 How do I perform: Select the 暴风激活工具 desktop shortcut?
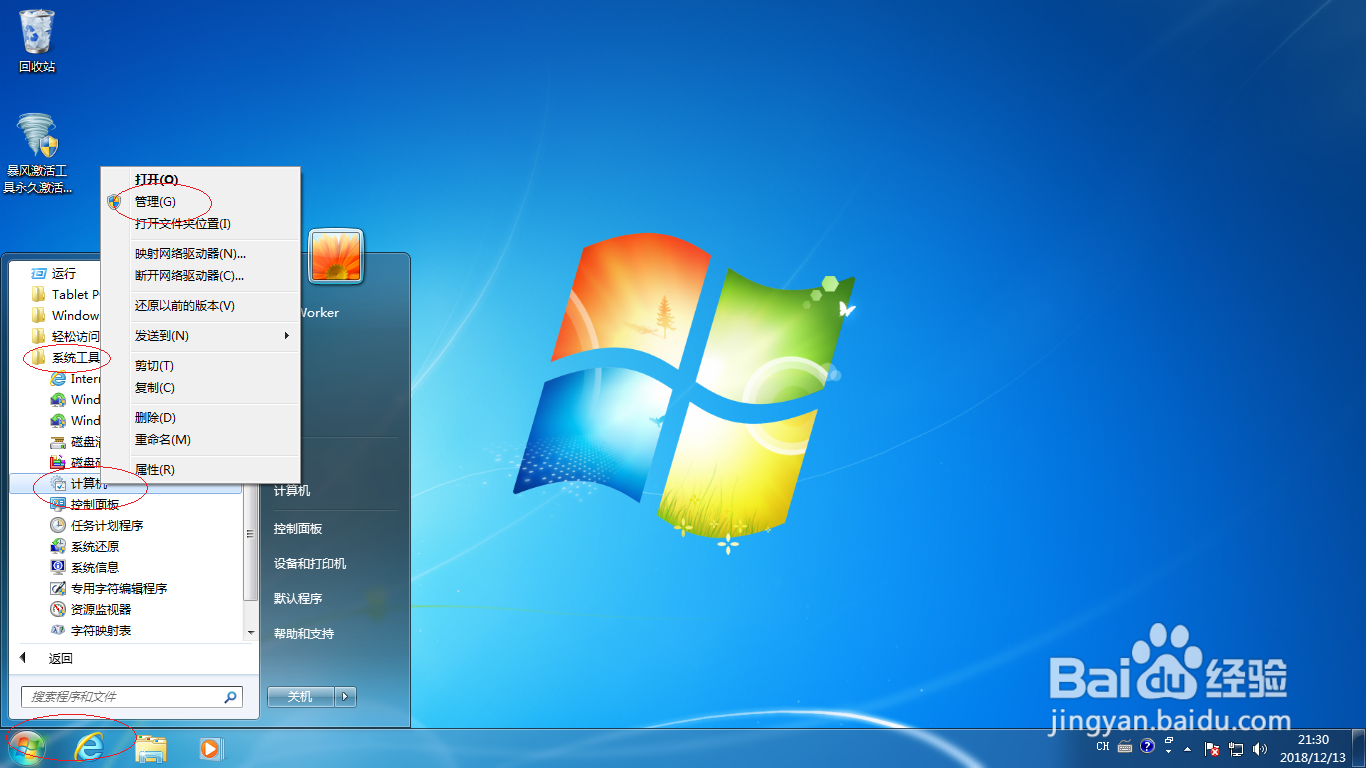[x=38, y=153]
